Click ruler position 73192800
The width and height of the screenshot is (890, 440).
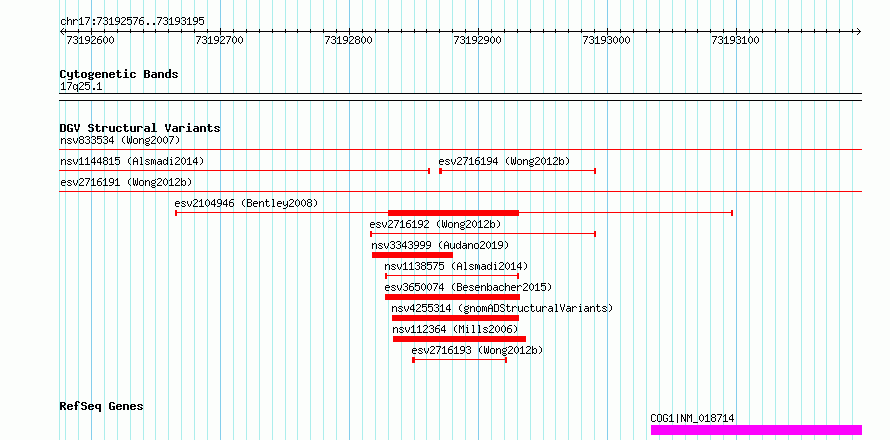coord(349,40)
